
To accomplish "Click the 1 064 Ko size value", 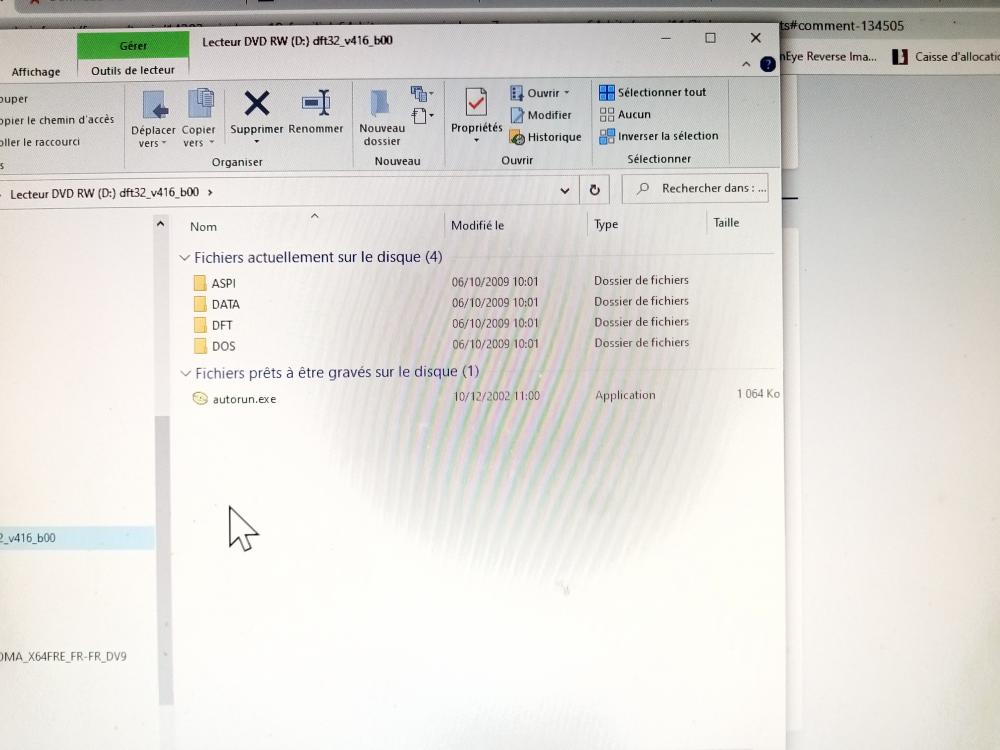I will coord(758,393).
